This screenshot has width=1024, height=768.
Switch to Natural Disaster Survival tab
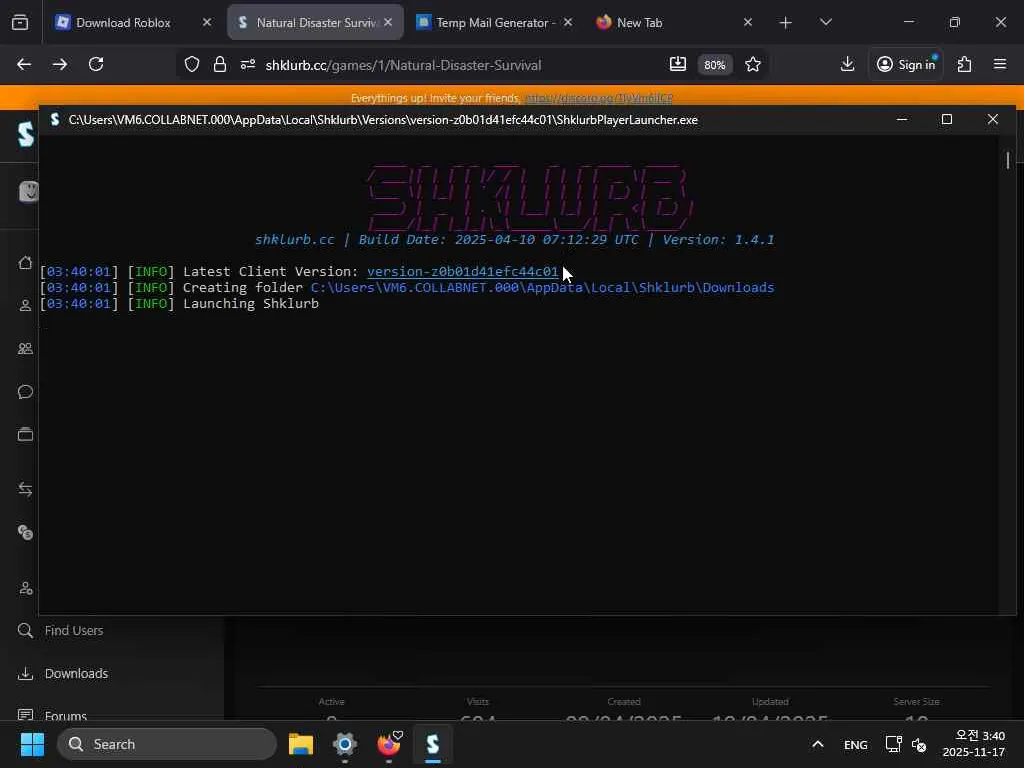(306, 23)
